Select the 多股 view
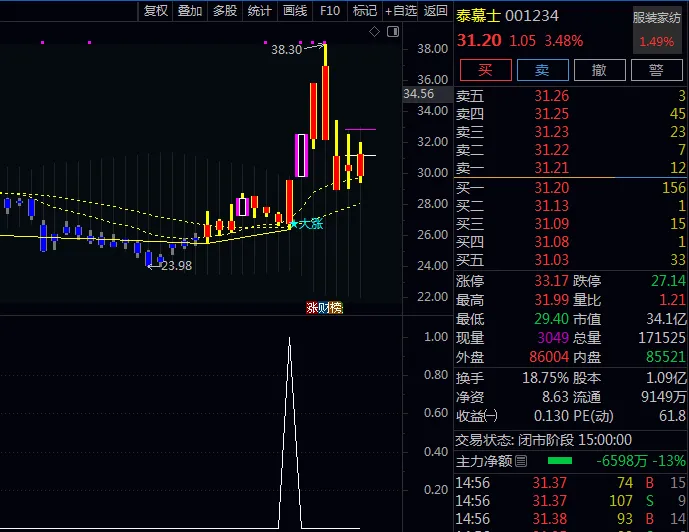The height and width of the screenshot is (532, 689). (225, 11)
